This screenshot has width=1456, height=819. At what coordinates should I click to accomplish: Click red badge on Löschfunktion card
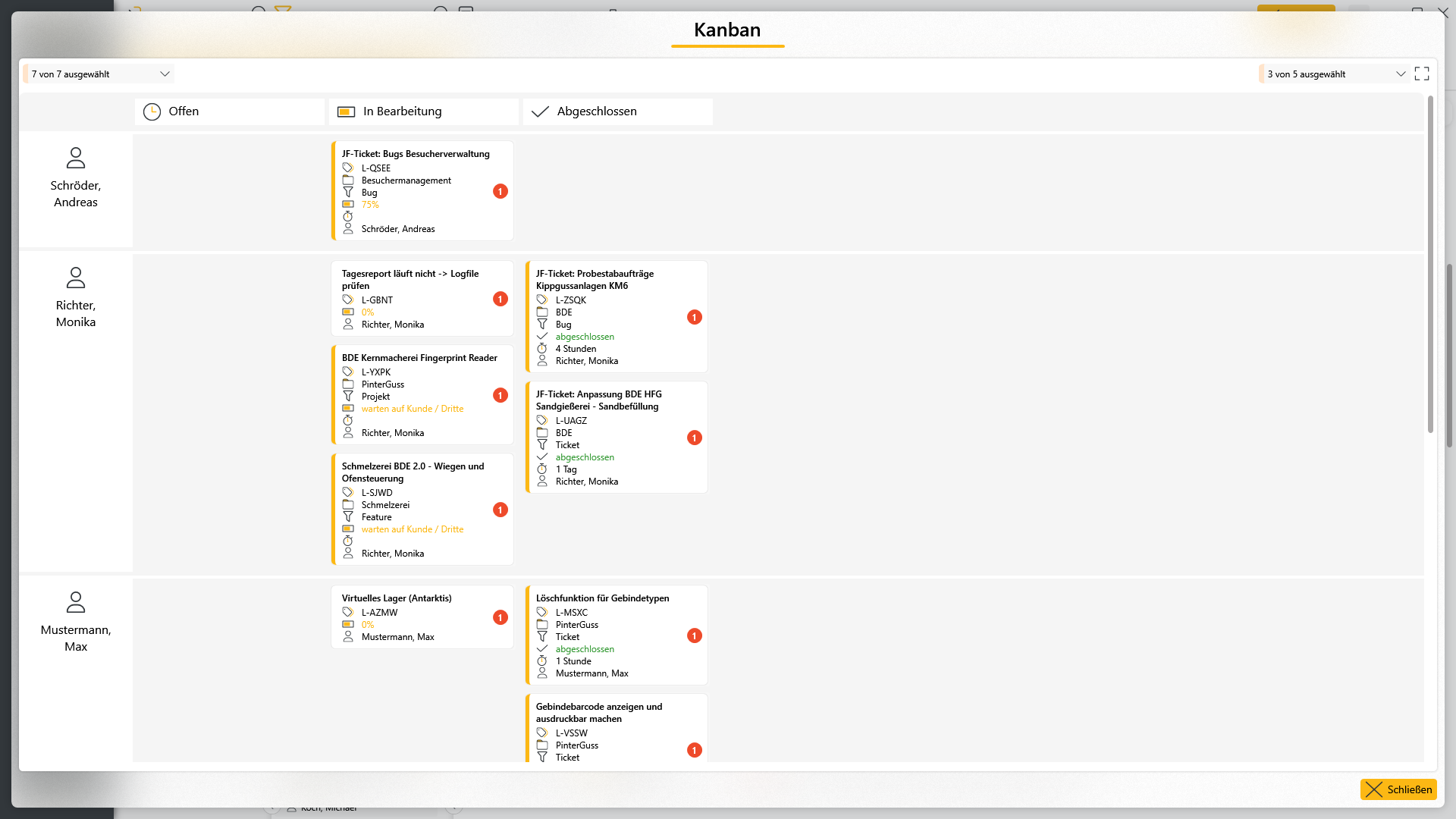(695, 635)
